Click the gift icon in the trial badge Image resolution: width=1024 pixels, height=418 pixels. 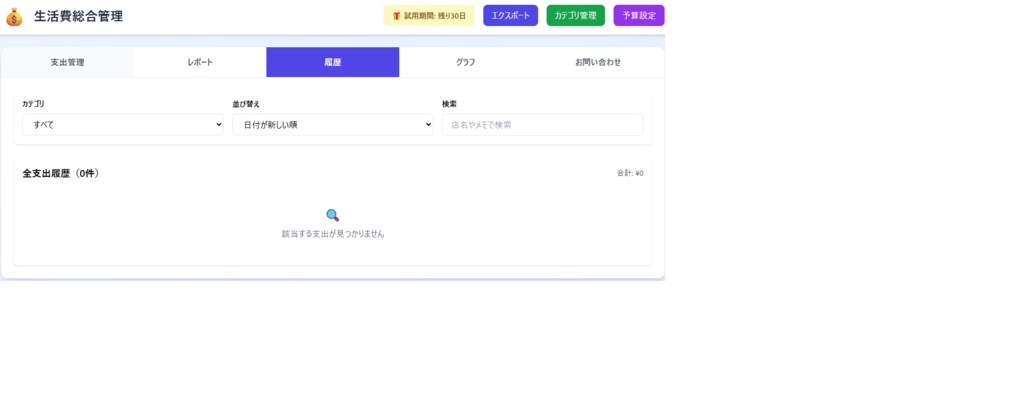click(396, 16)
